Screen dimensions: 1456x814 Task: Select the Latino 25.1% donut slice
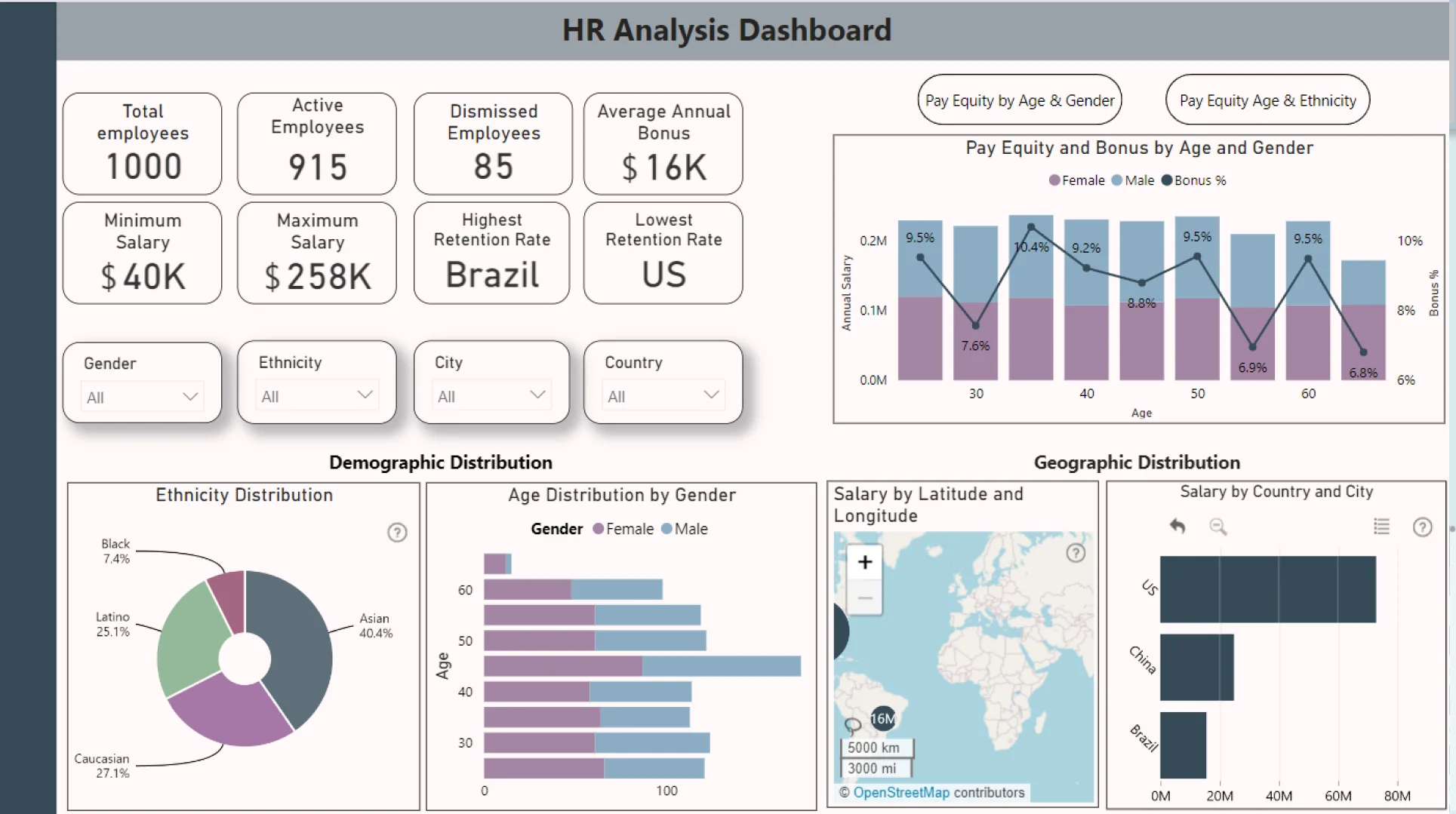pyautogui.click(x=190, y=641)
